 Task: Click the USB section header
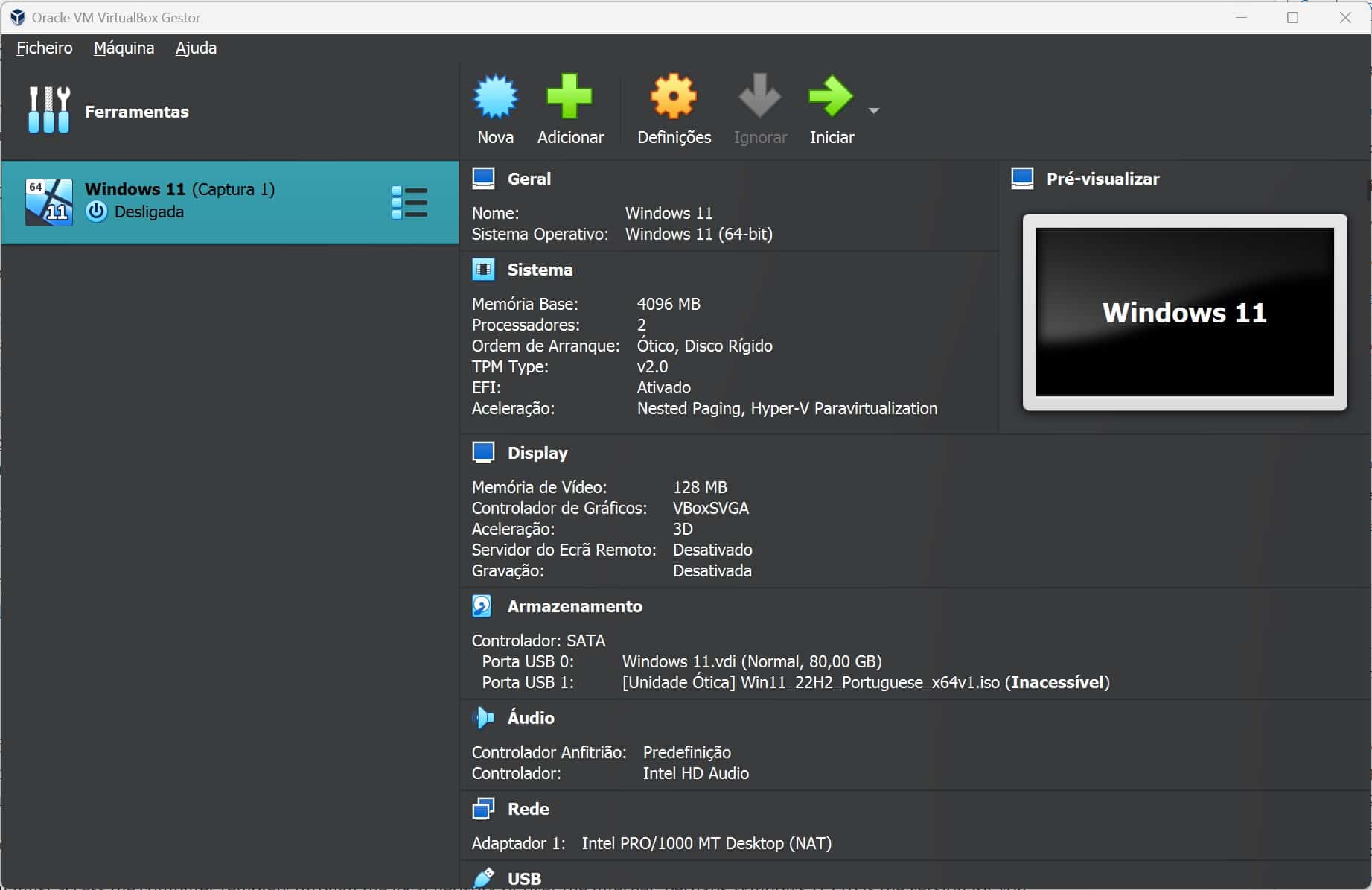pyautogui.click(x=524, y=879)
